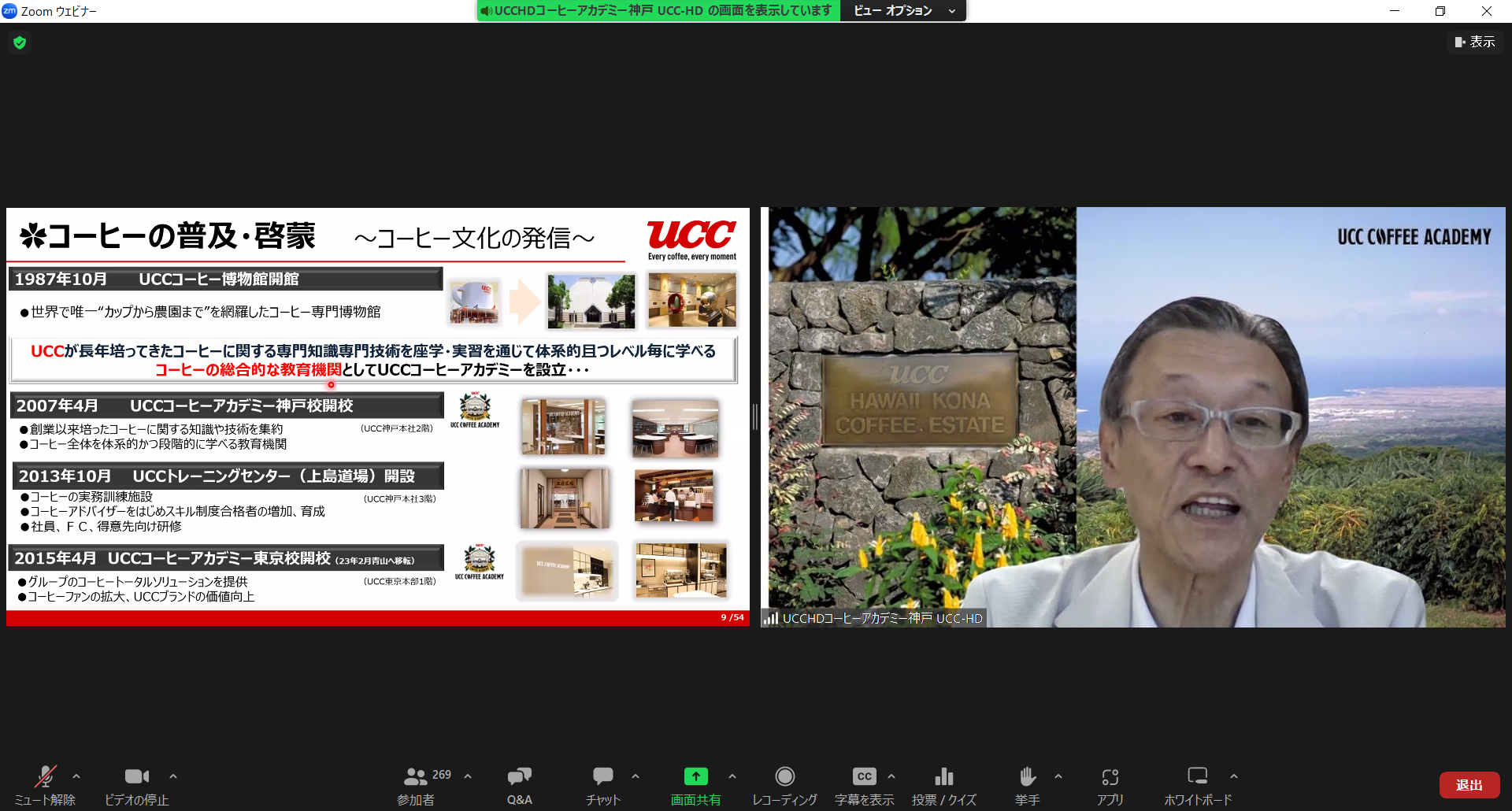This screenshot has width=1512, height=811.
Task: Click the slide page number 9/54
Action: pyautogui.click(x=732, y=617)
